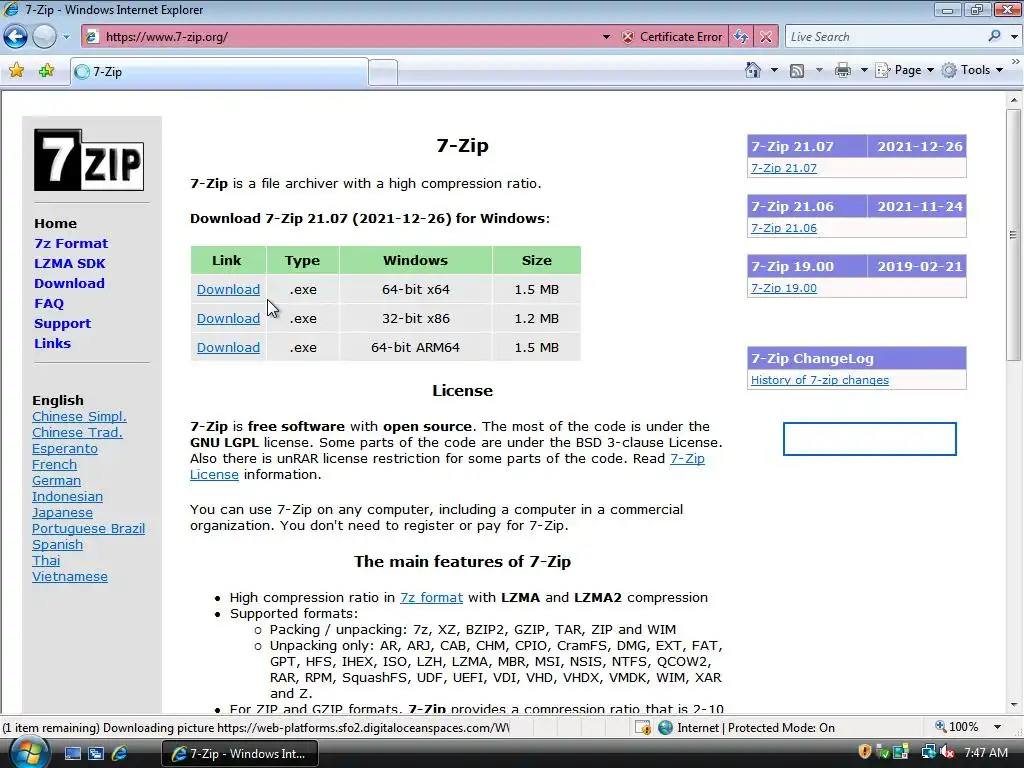Open the 7z format features link
Image resolution: width=1024 pixels, height=768 pixels.
point(431,598)
